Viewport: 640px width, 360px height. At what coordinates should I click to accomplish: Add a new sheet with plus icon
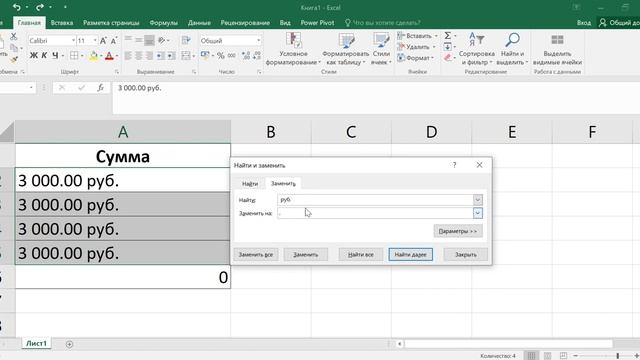click(x=69, y=344)
